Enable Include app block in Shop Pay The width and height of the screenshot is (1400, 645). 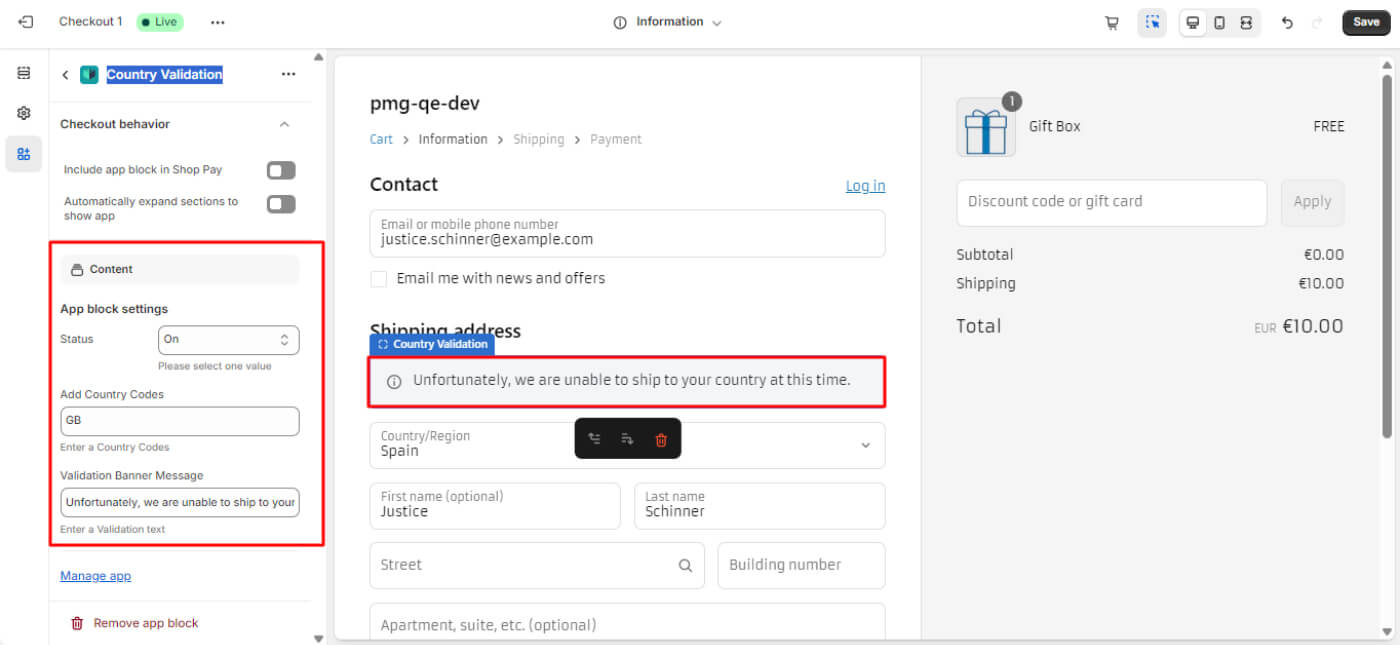[281, 171]
